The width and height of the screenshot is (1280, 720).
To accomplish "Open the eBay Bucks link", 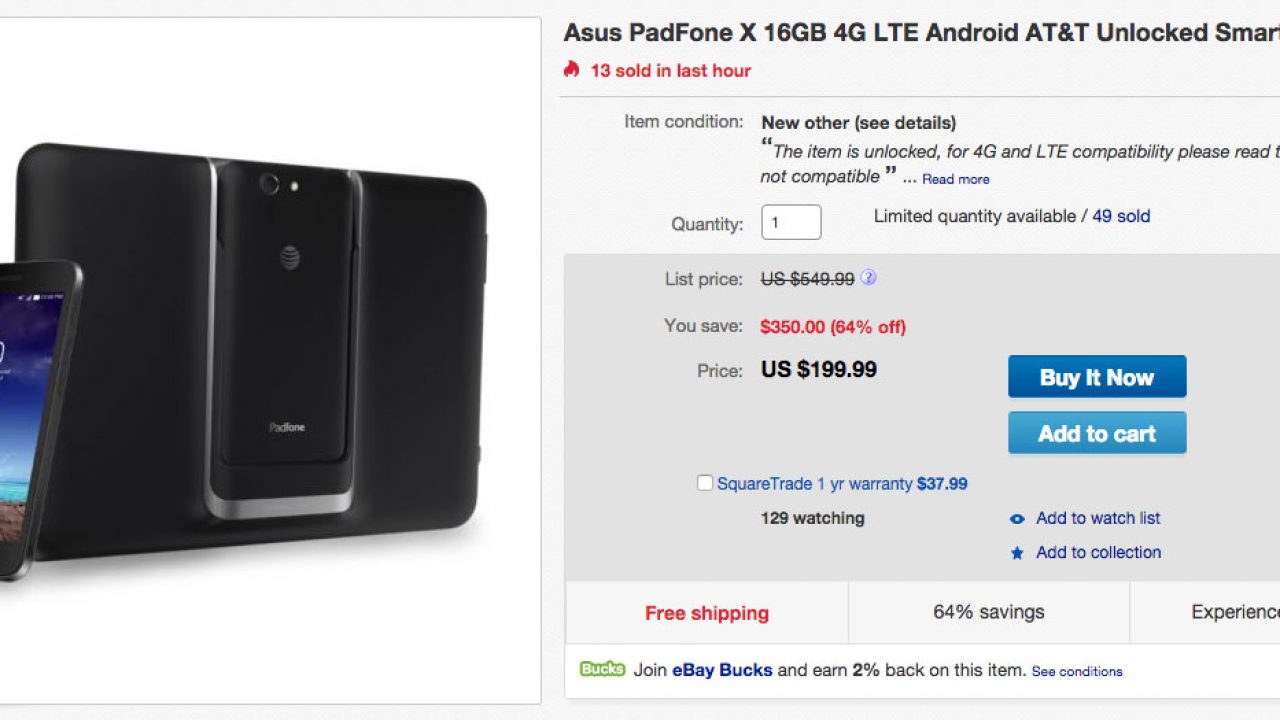I will tap(722, 670).
